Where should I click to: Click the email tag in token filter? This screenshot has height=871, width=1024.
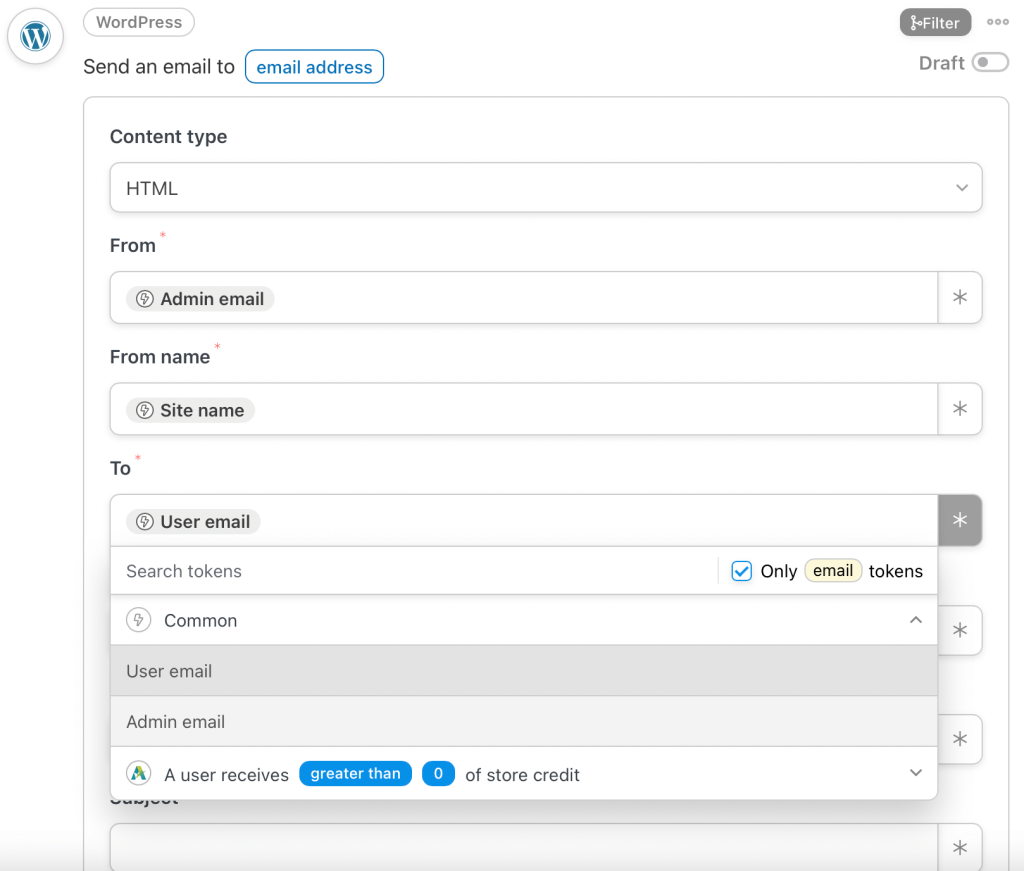833,571
